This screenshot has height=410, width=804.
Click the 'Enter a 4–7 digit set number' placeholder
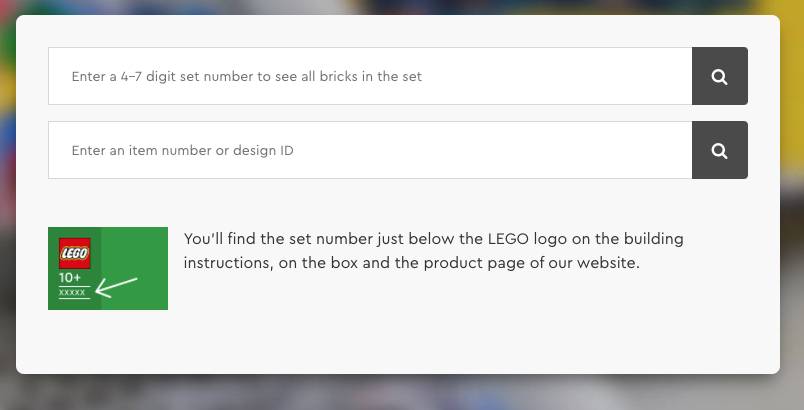247,76
